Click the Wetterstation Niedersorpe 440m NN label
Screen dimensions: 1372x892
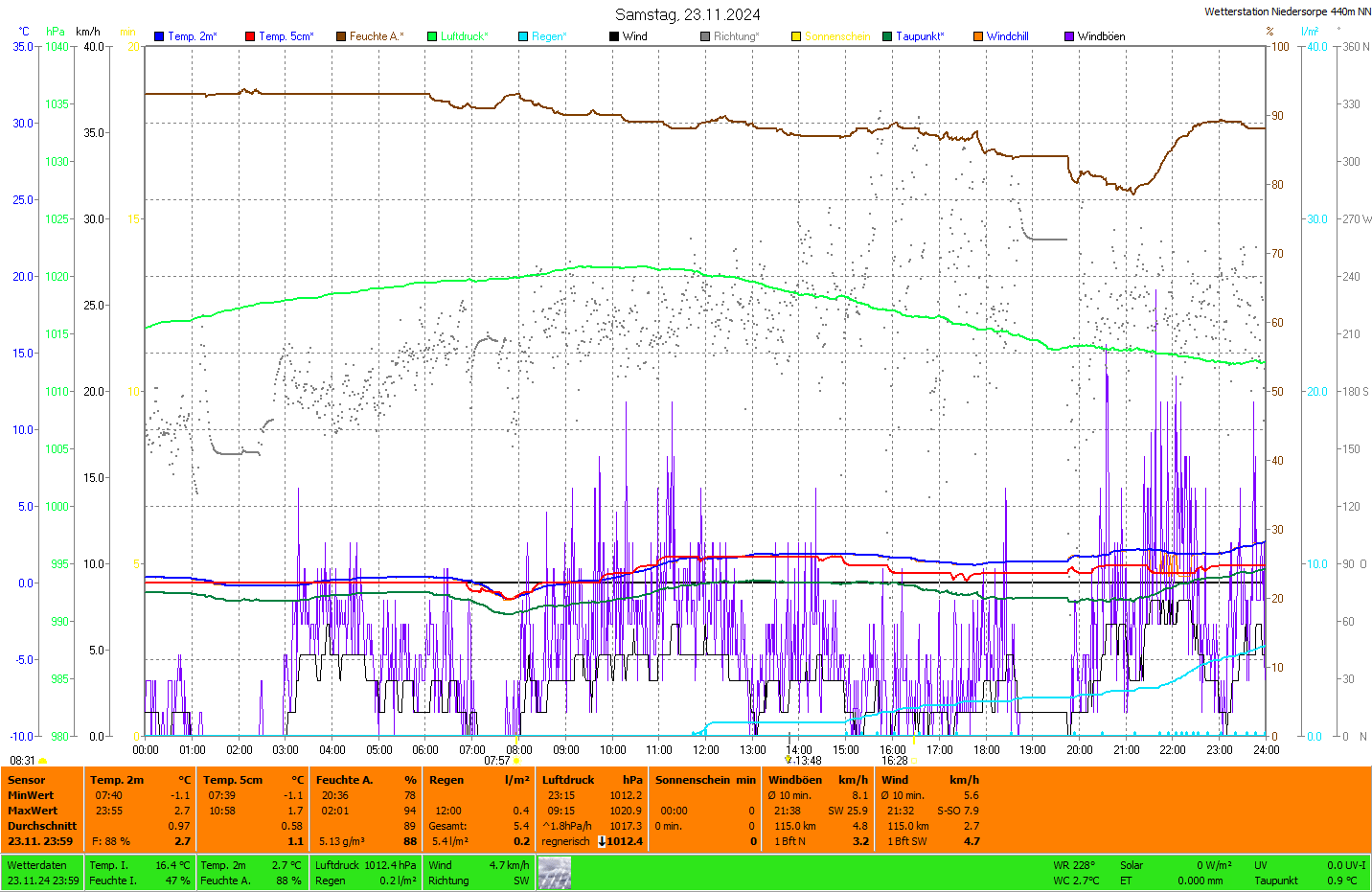[x=1287, y=11]
